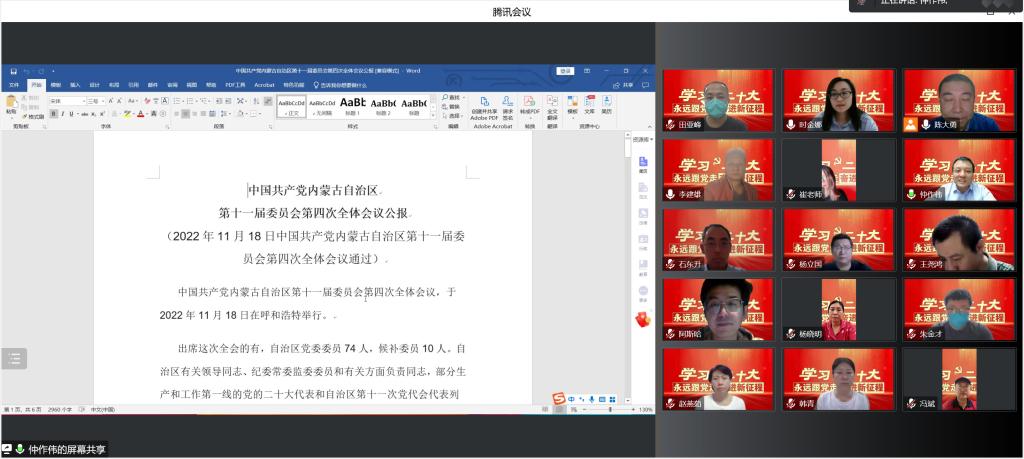
Task: Select the Format Painter (格式刷) tool
Action: 33,116
